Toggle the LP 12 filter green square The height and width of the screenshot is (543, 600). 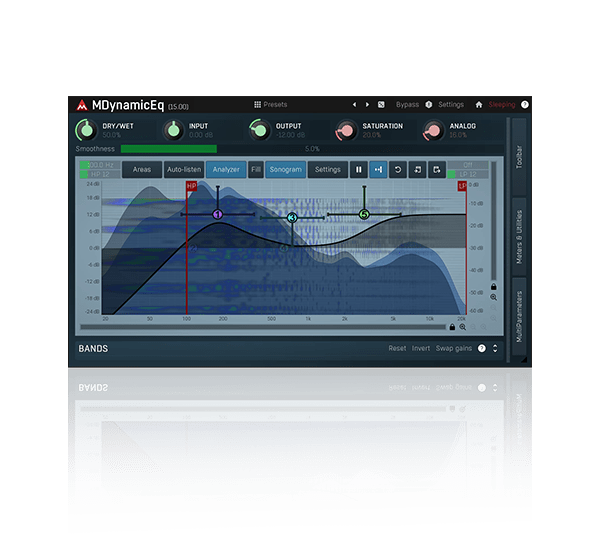point(452,174)
